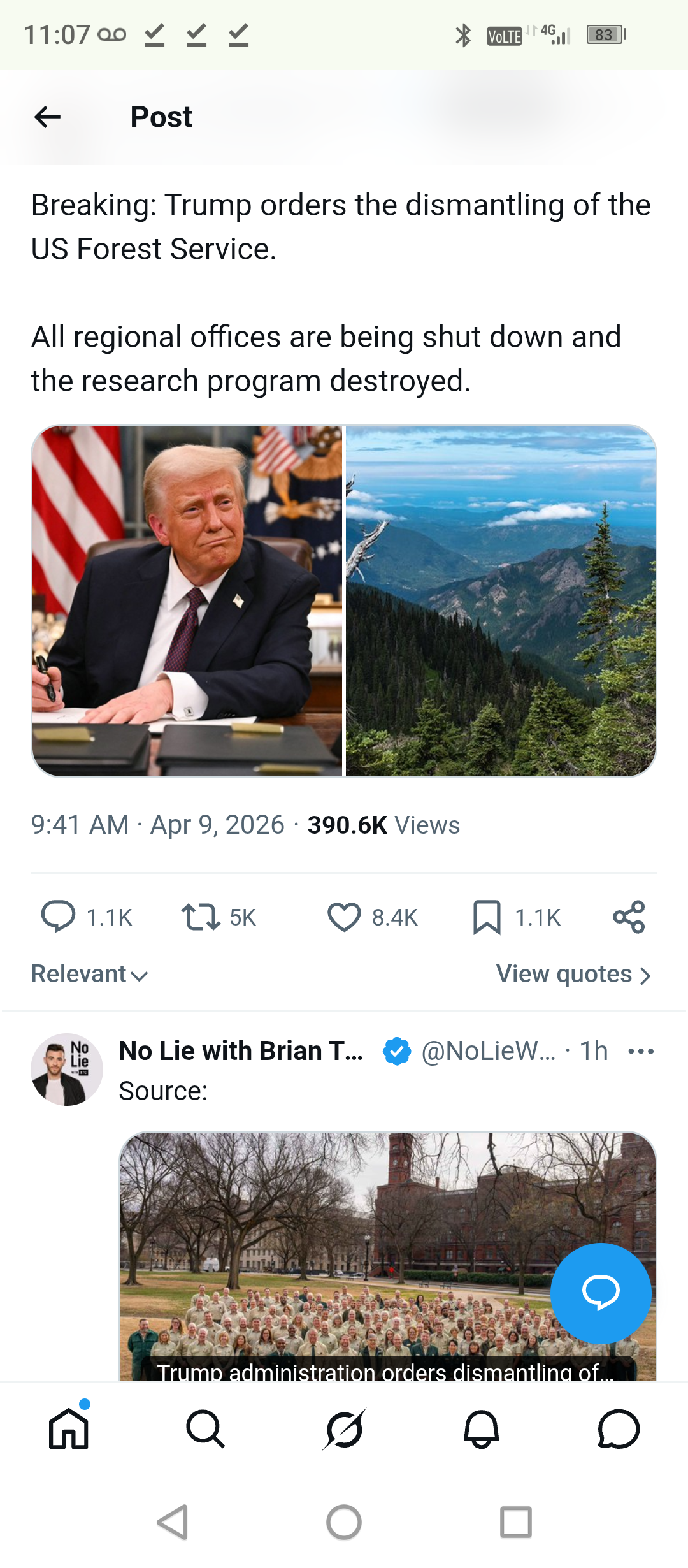Image resolution: width=688 pixels, height=1568 pixels.
Task: Open Notifications bell tab
Action: click(x=482, y=1429)
